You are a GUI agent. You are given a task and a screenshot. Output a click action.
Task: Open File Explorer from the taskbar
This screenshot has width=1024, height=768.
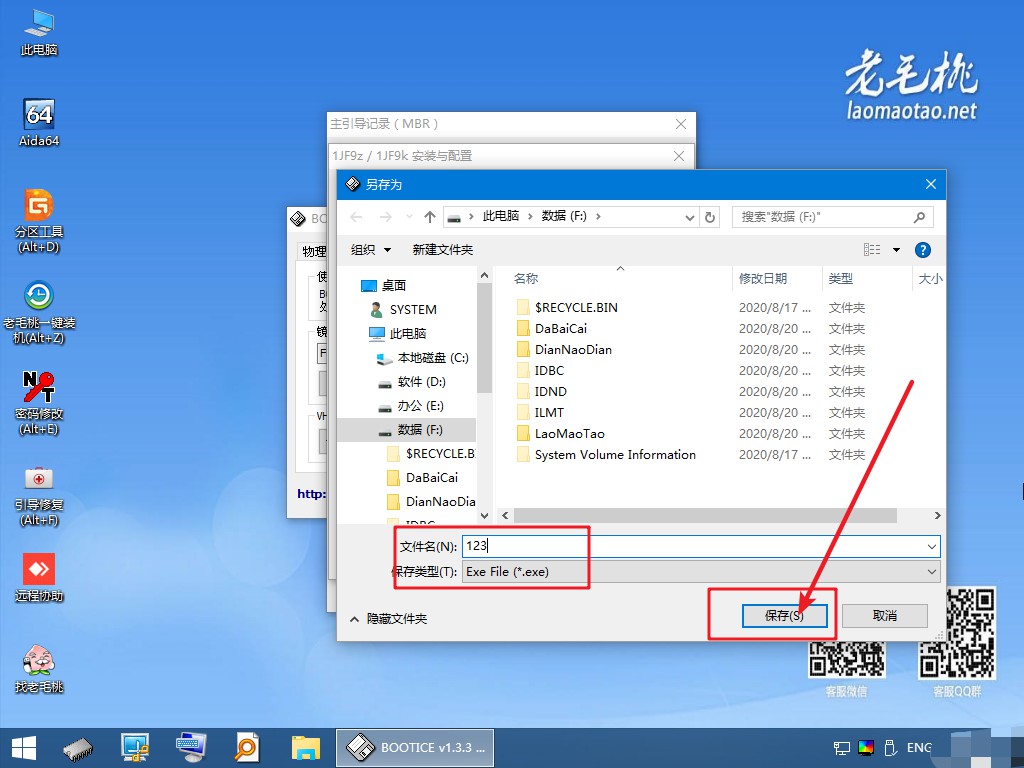point(306,748)
